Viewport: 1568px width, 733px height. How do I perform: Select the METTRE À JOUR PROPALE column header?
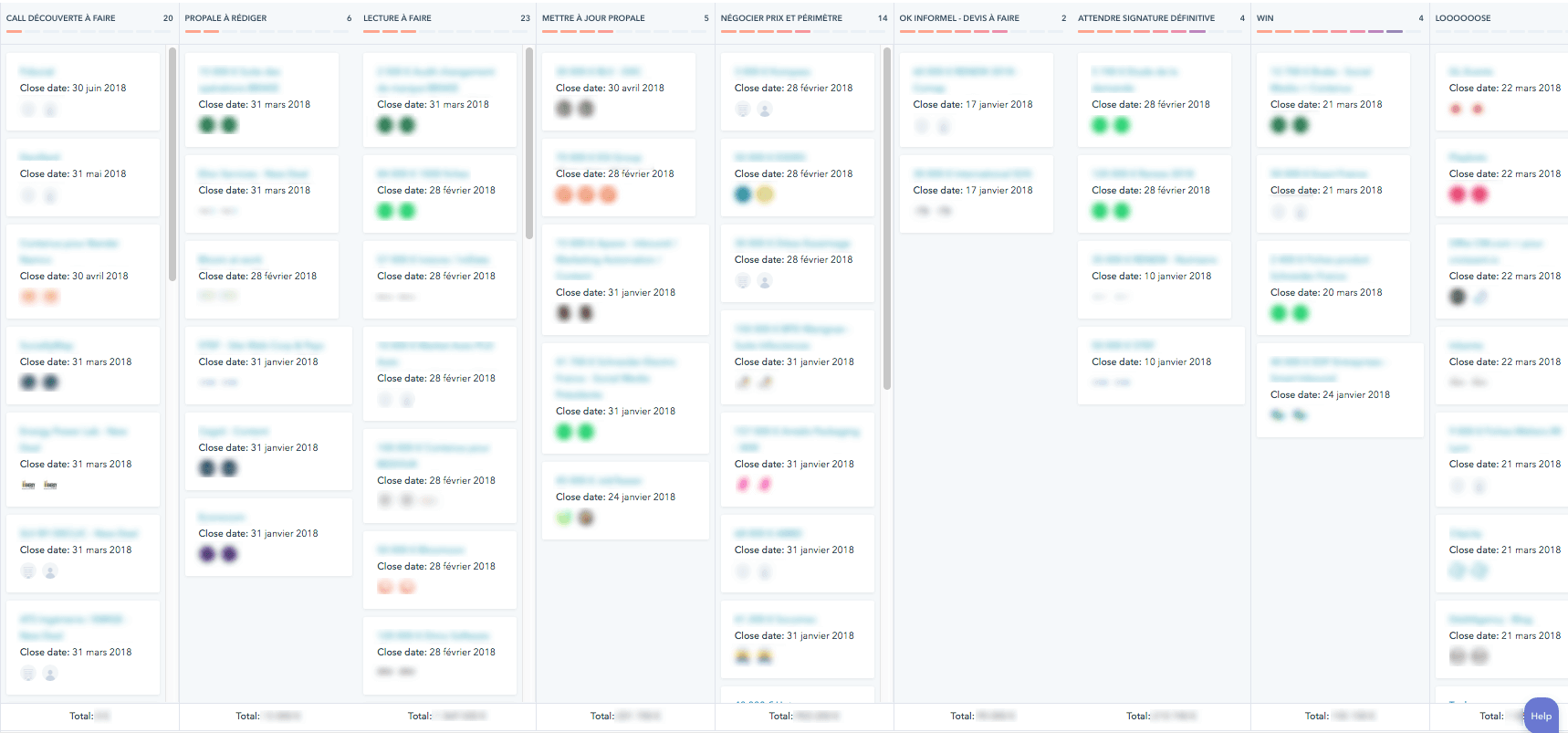coord(593,18)
